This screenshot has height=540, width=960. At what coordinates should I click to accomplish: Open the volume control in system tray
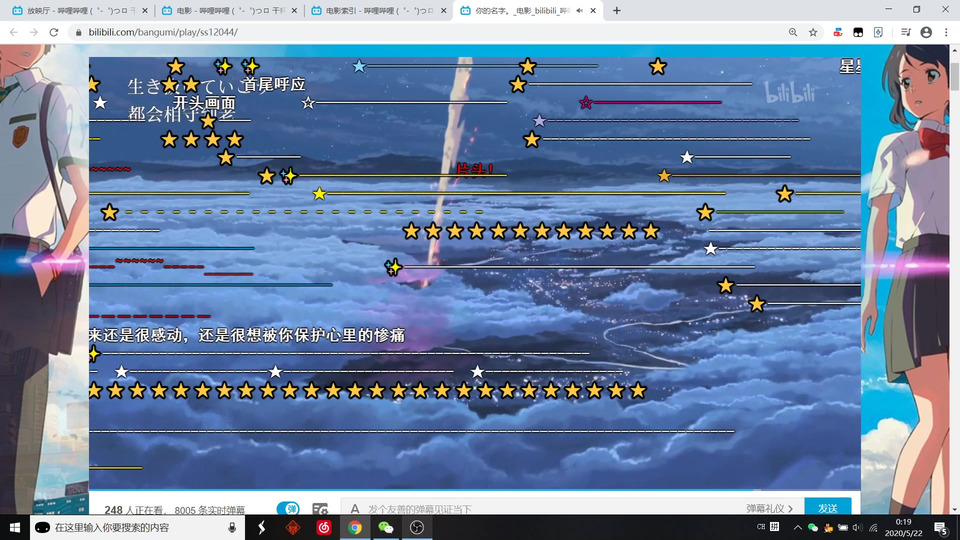coord(858,527)
